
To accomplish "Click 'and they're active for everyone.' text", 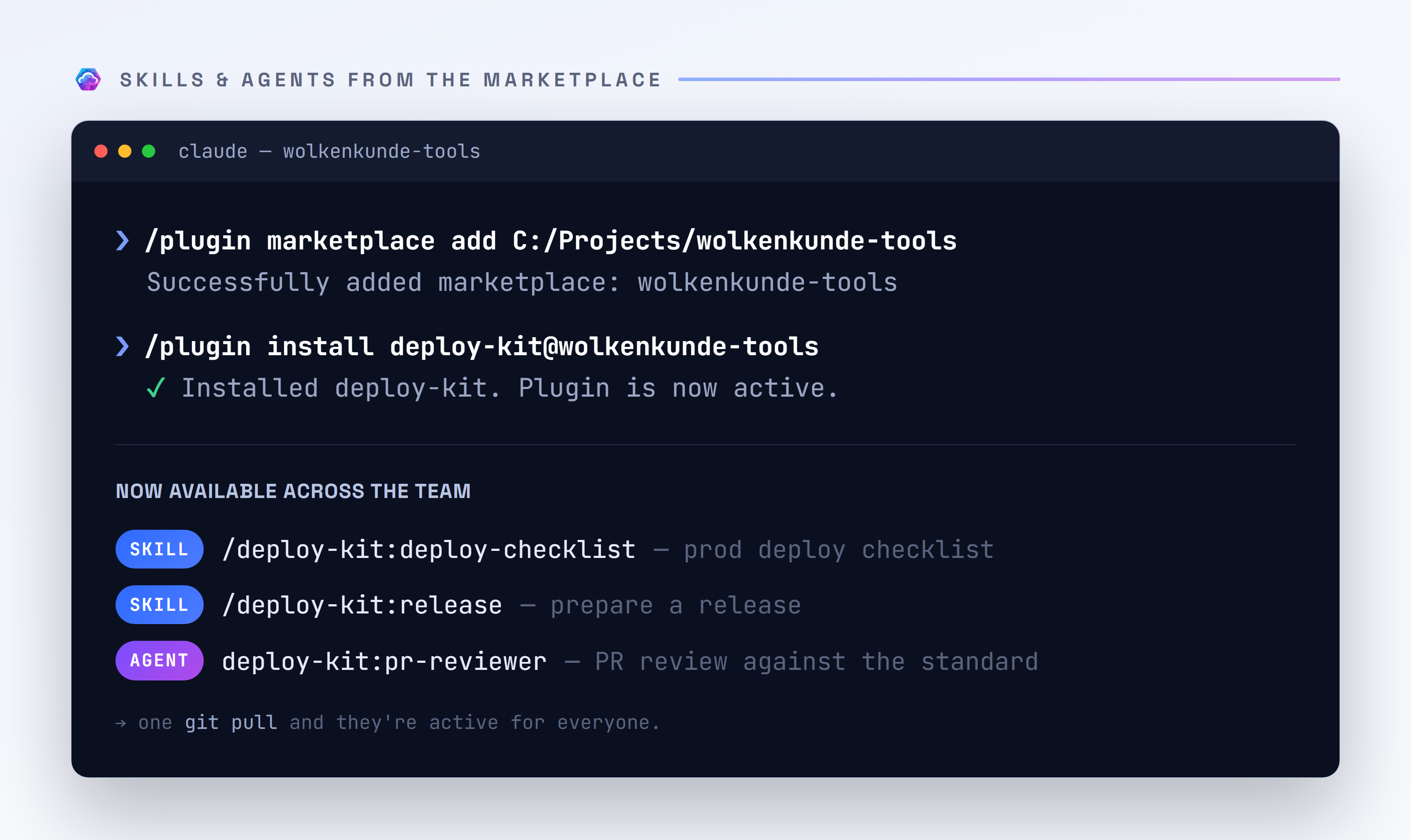I will point(475,723).
